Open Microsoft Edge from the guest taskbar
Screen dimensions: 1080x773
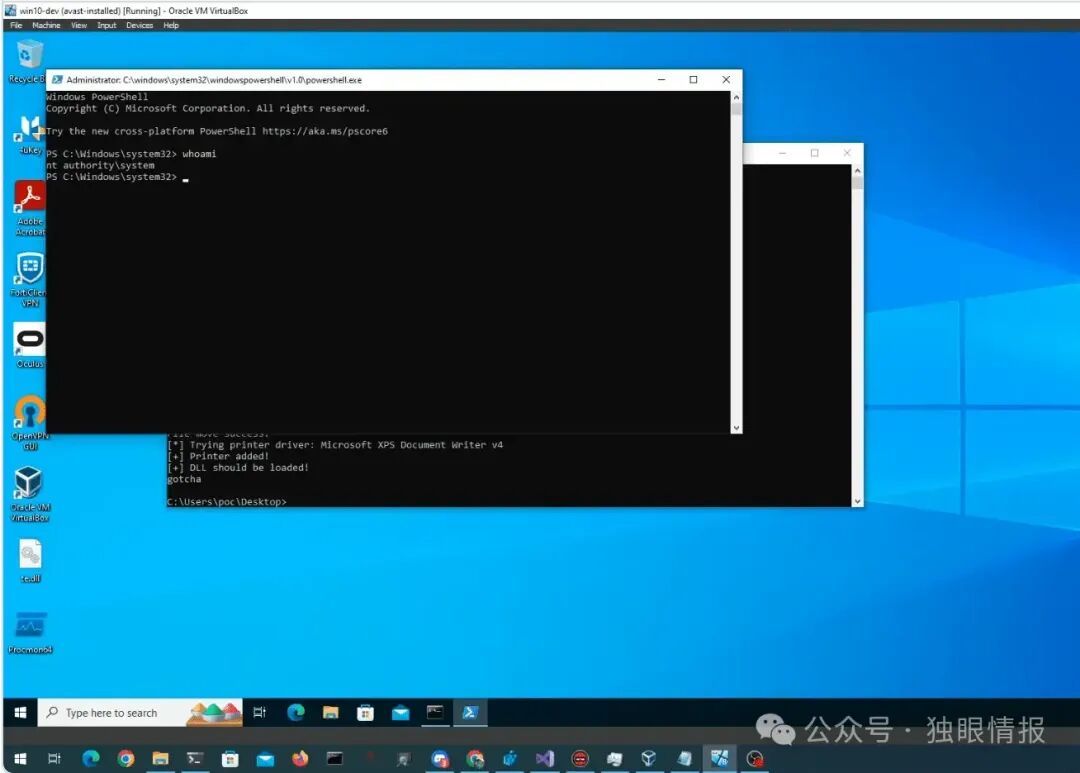pos(295,712)
